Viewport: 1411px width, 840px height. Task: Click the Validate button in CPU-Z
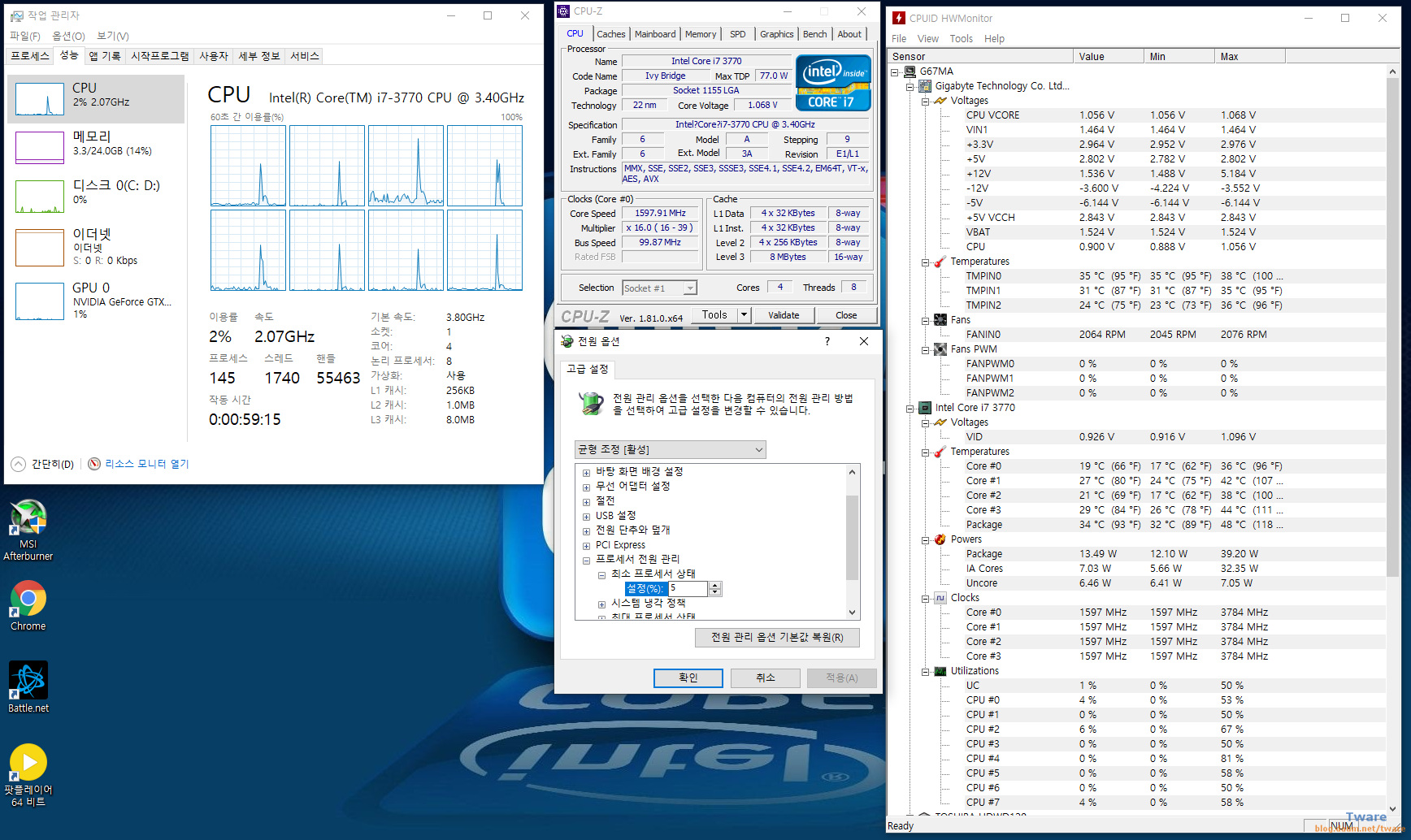tap(784, 315)
